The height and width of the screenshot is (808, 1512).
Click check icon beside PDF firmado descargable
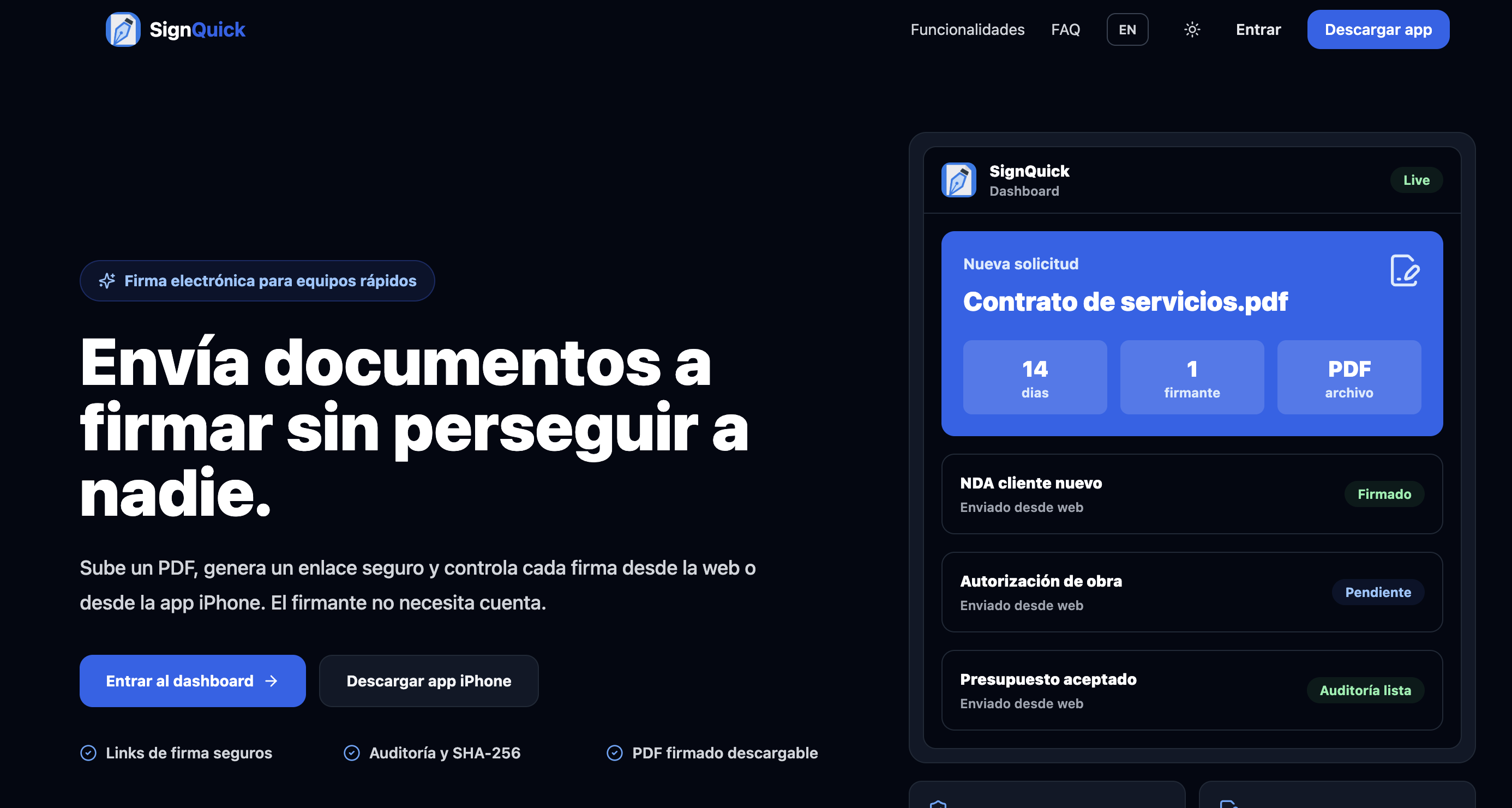point(615,753)
